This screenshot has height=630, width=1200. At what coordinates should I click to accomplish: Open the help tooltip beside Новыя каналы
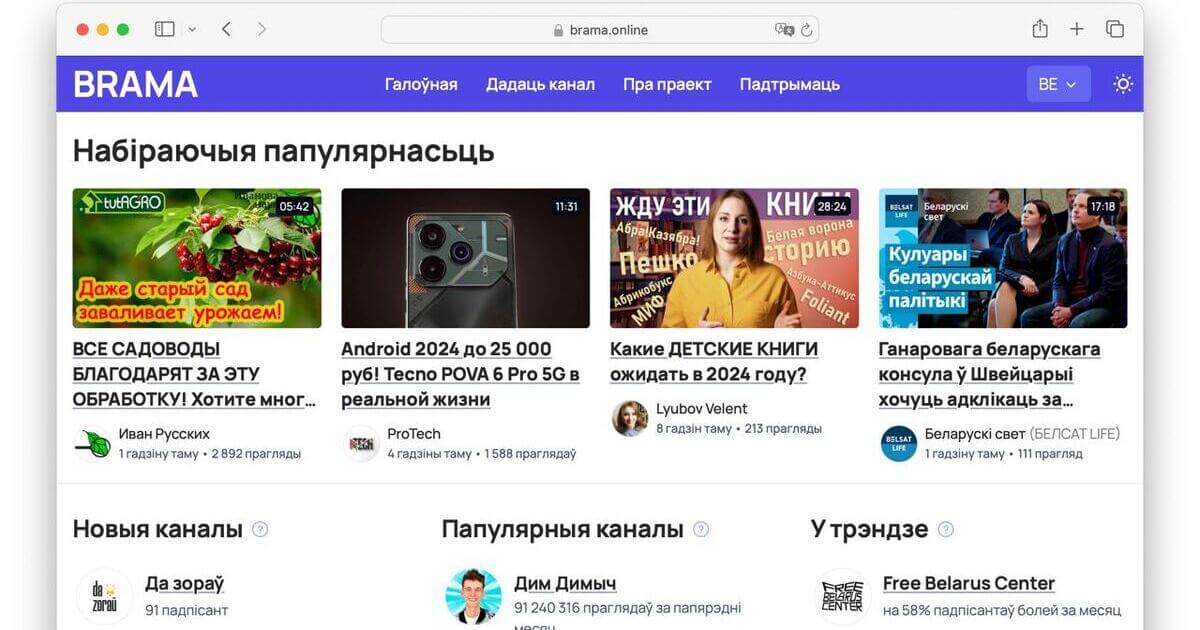(259, 528)
